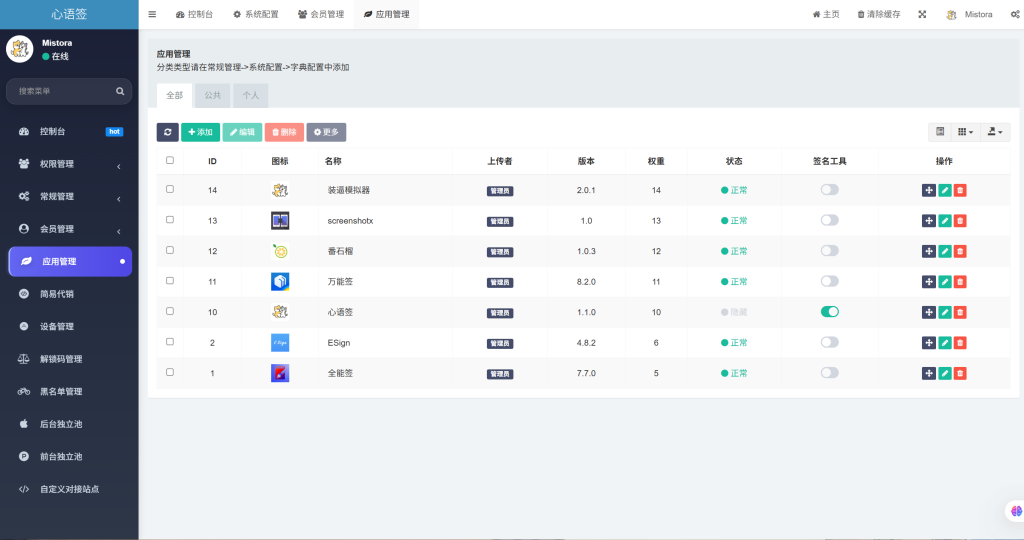
Task: Expand the 权限管理 sidebar menu
Action: coord(70,164)
